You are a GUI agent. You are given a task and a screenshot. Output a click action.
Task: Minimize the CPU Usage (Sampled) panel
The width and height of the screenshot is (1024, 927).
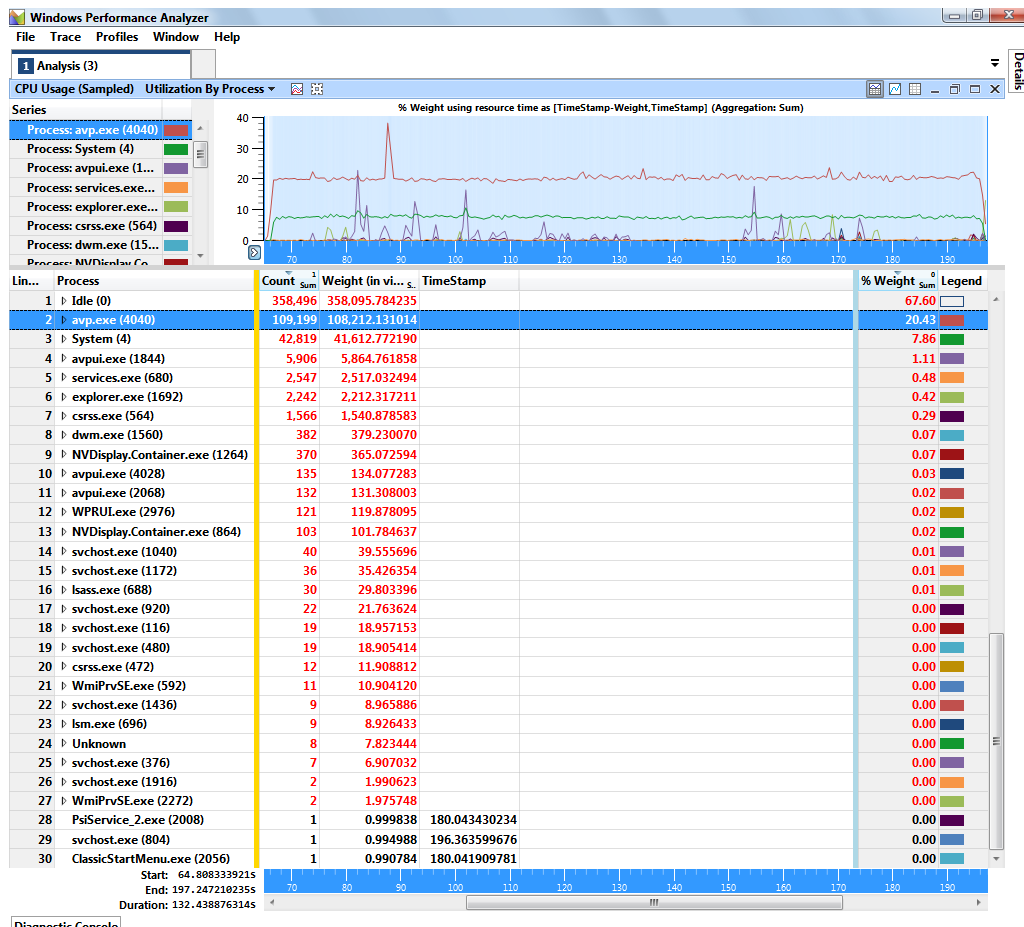pyautogui.click(x=935, y=89)
